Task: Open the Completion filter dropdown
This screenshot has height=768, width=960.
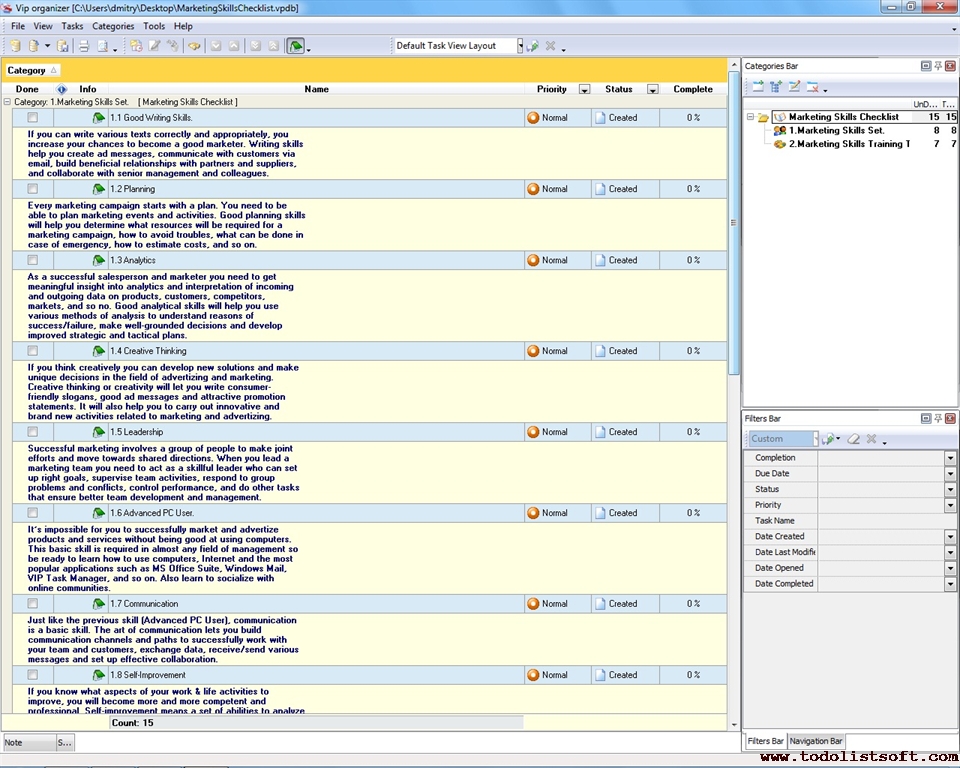Action: point(950,458)
